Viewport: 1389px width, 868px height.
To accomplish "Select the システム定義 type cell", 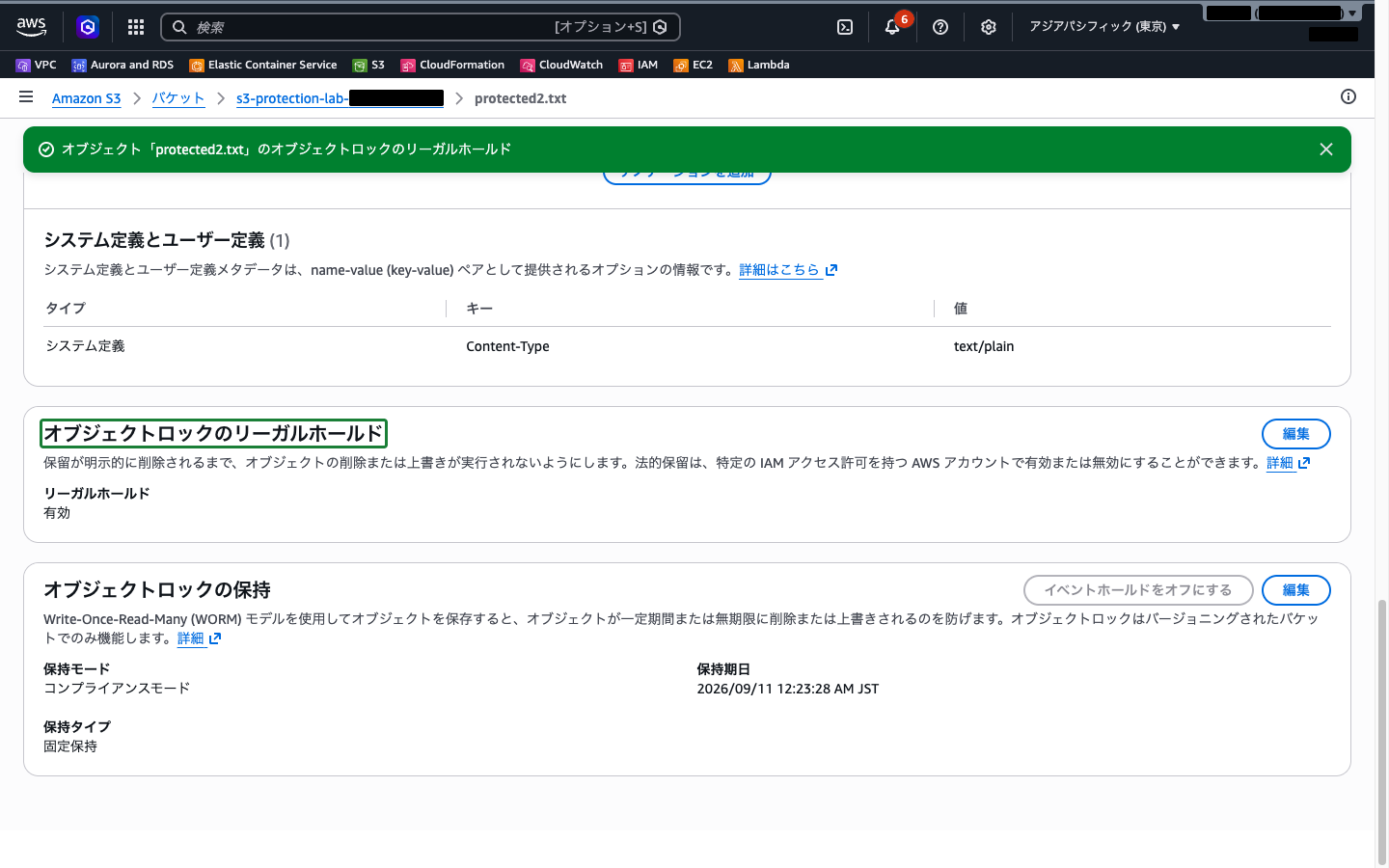I will tap(85, 346).
